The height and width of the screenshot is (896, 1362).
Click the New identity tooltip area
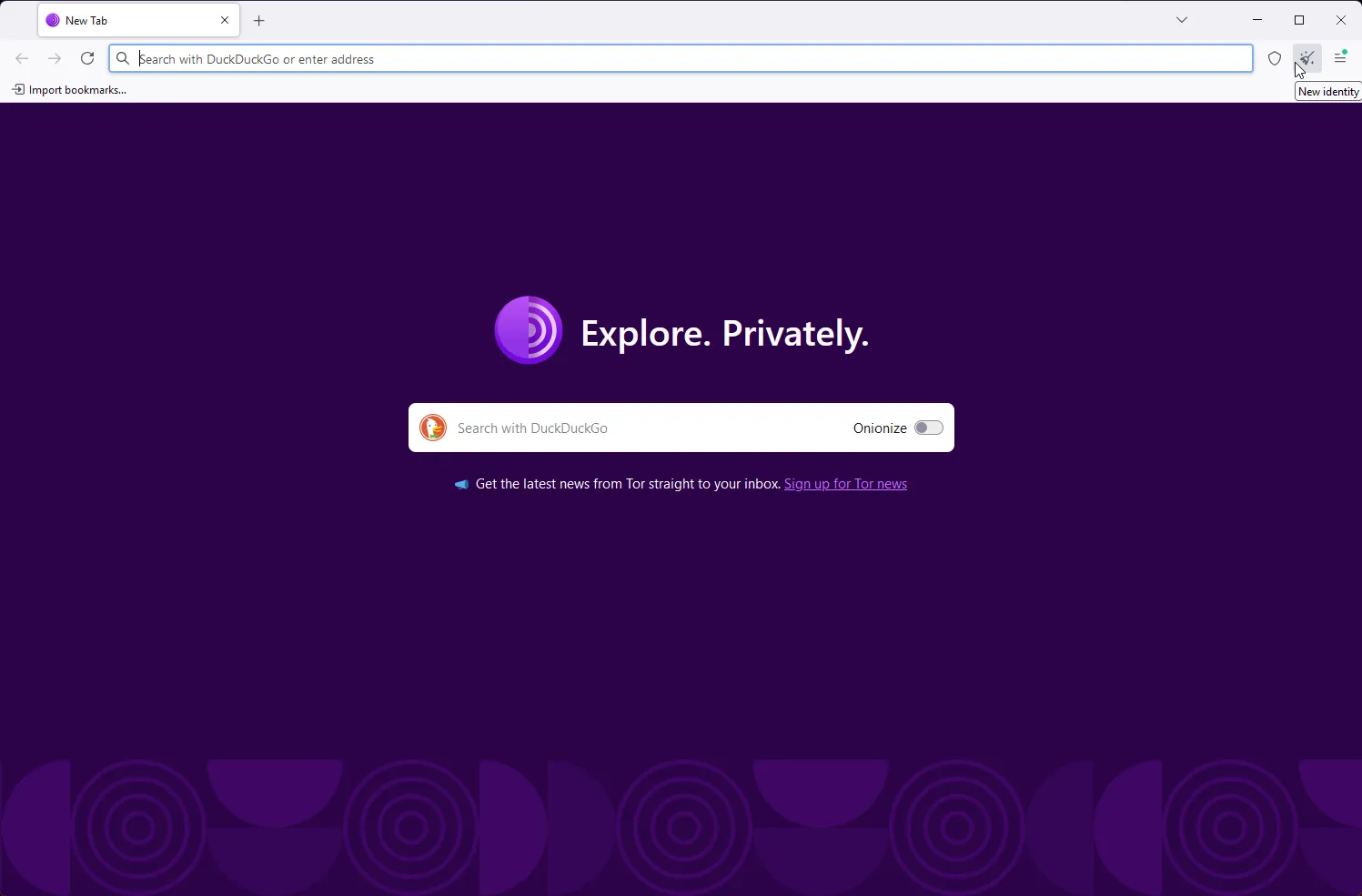(1328, 91)
